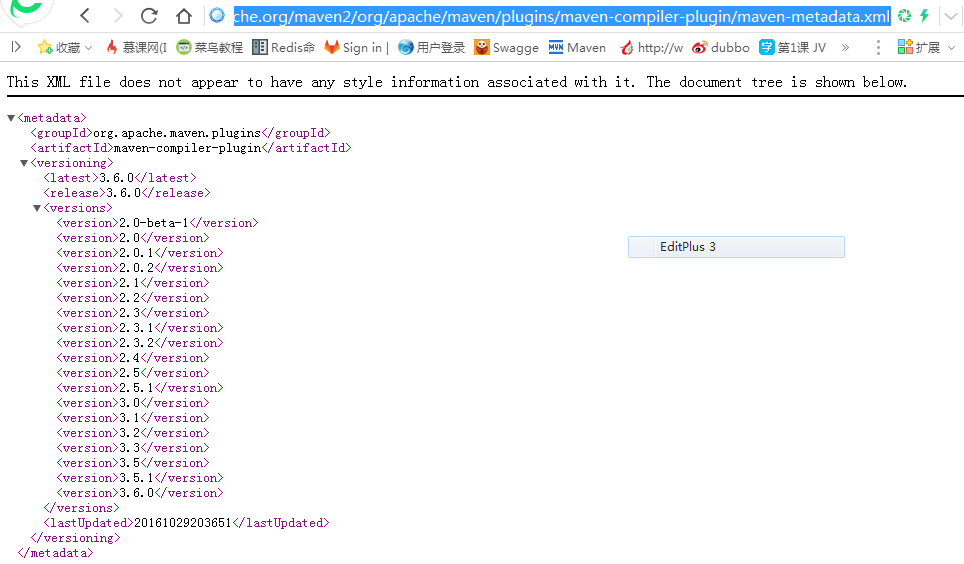Viewport: 964px width, 564px height.
Task: Open the 用户登录 bookmark
Action: (432, 47)
